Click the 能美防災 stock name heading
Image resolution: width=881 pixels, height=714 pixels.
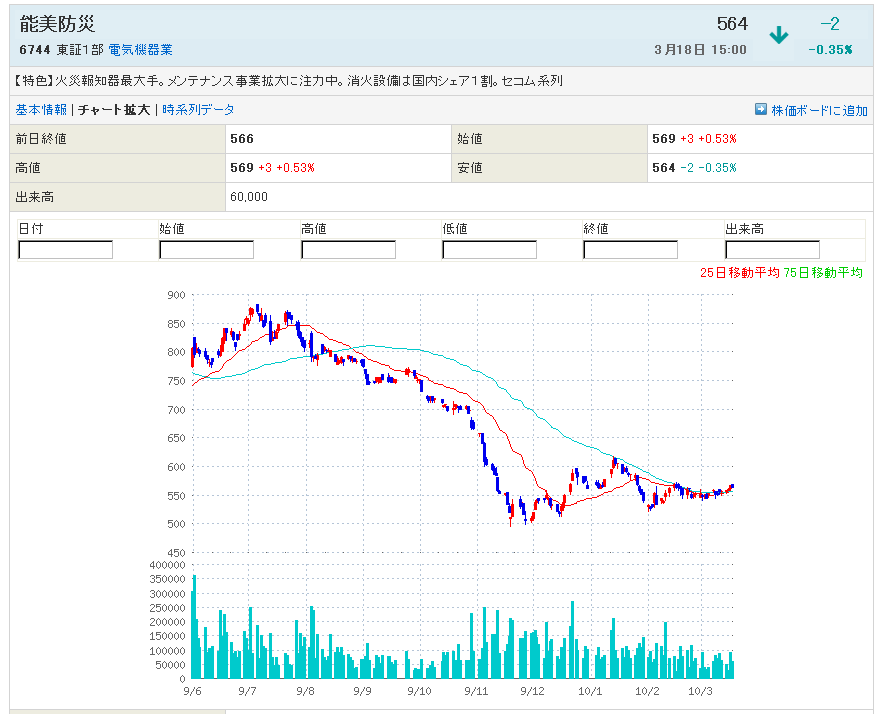pos(54,24)
